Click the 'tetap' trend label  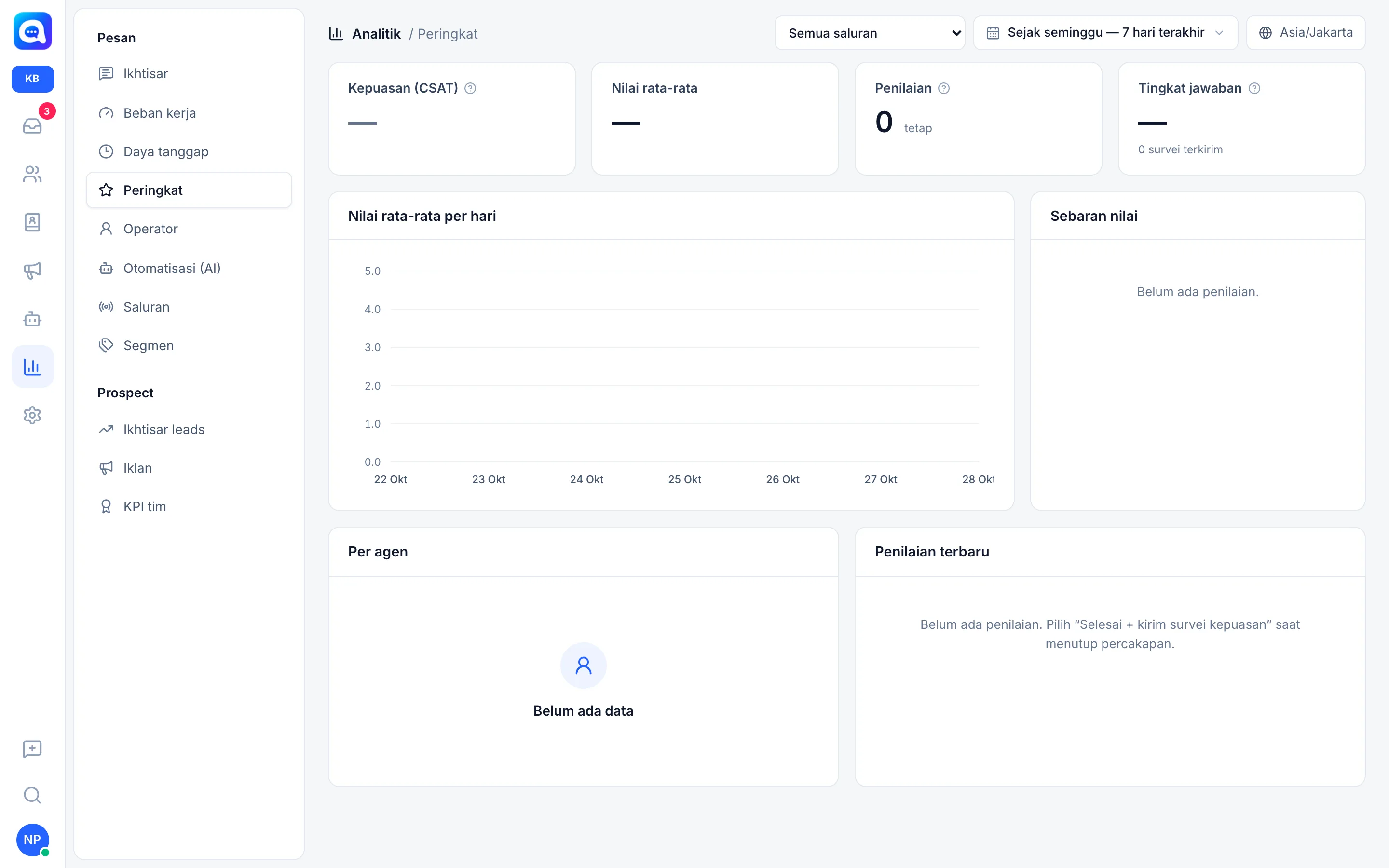coord(918,128)
